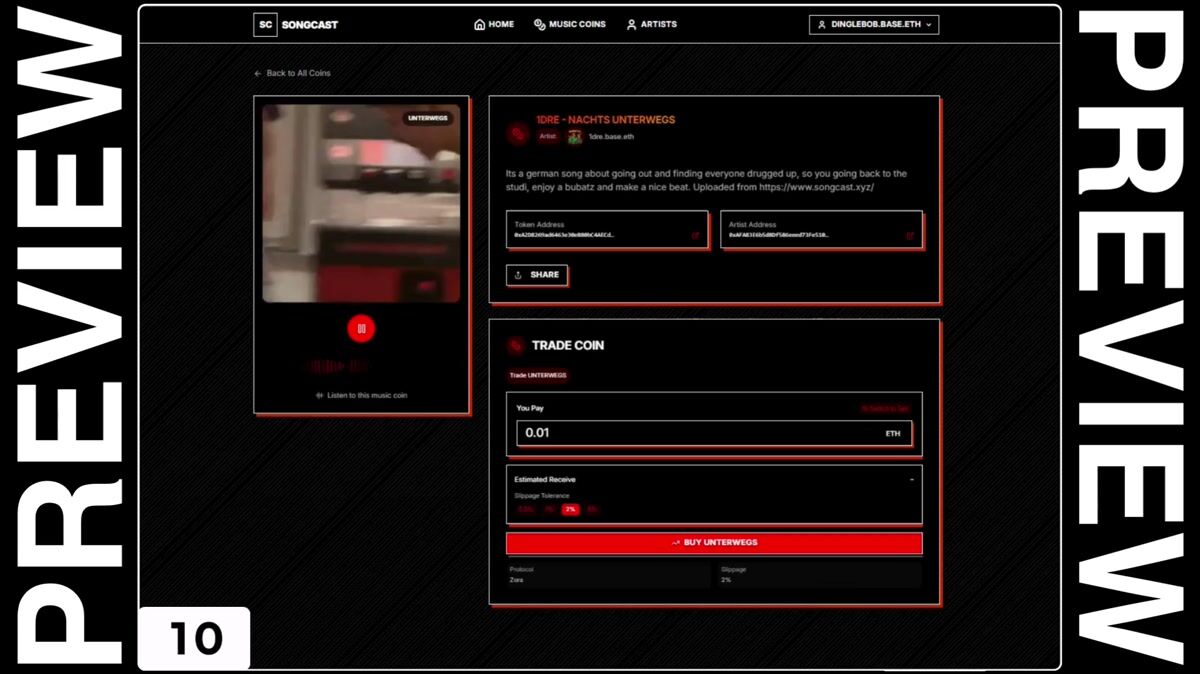1200x674 pixels.
Task: Switch to sell mode link
Action: pyautogui.click(x=885, y=409)
